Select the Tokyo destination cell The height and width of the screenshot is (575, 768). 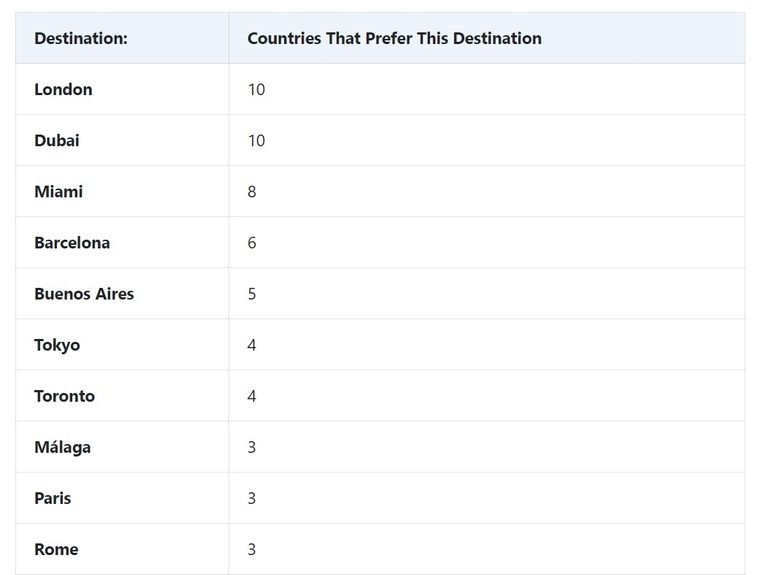click(x=57, y=345)
